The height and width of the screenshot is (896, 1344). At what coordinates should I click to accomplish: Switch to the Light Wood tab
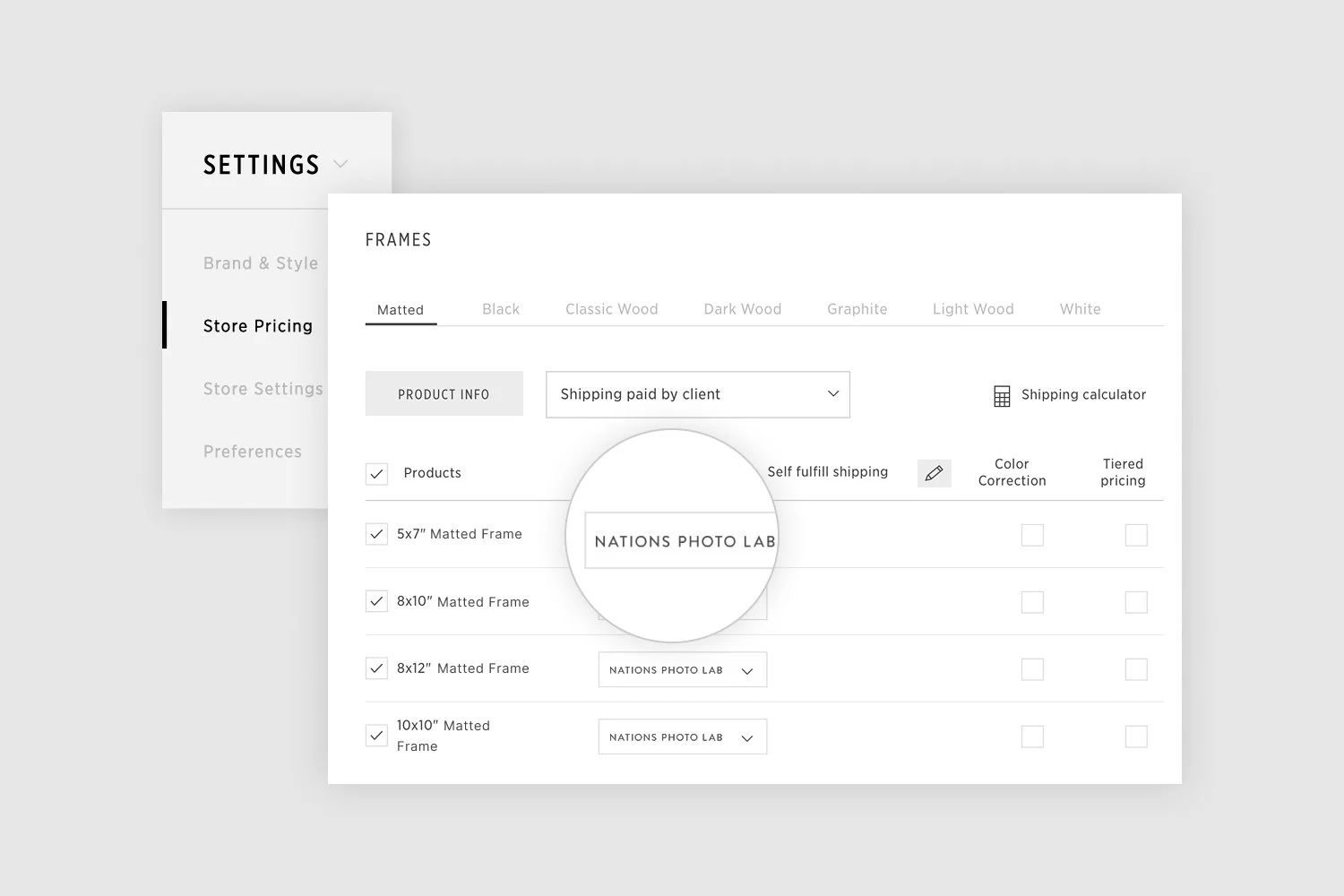[973, 309]
